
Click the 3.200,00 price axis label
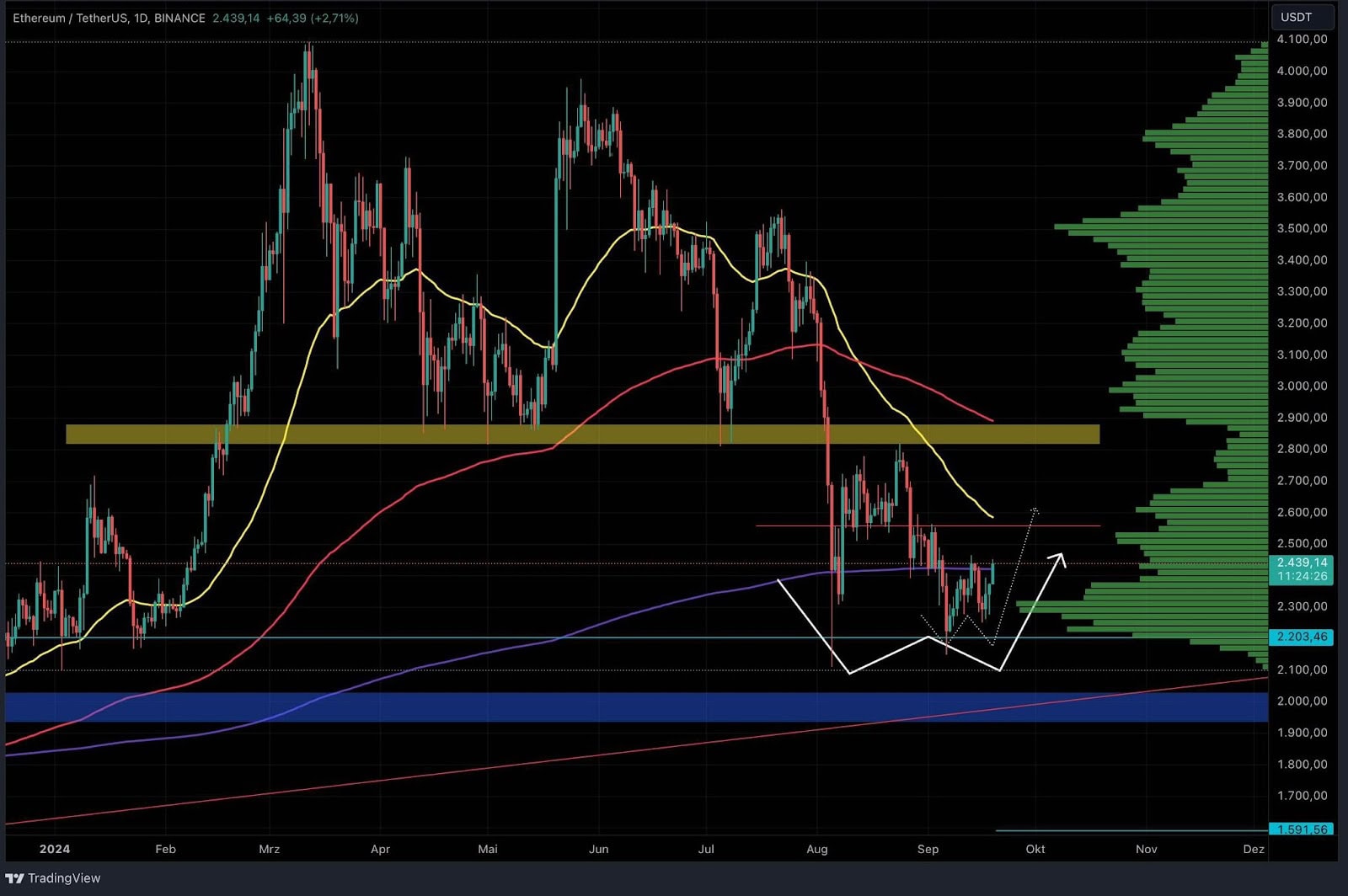coord(1302,323)
